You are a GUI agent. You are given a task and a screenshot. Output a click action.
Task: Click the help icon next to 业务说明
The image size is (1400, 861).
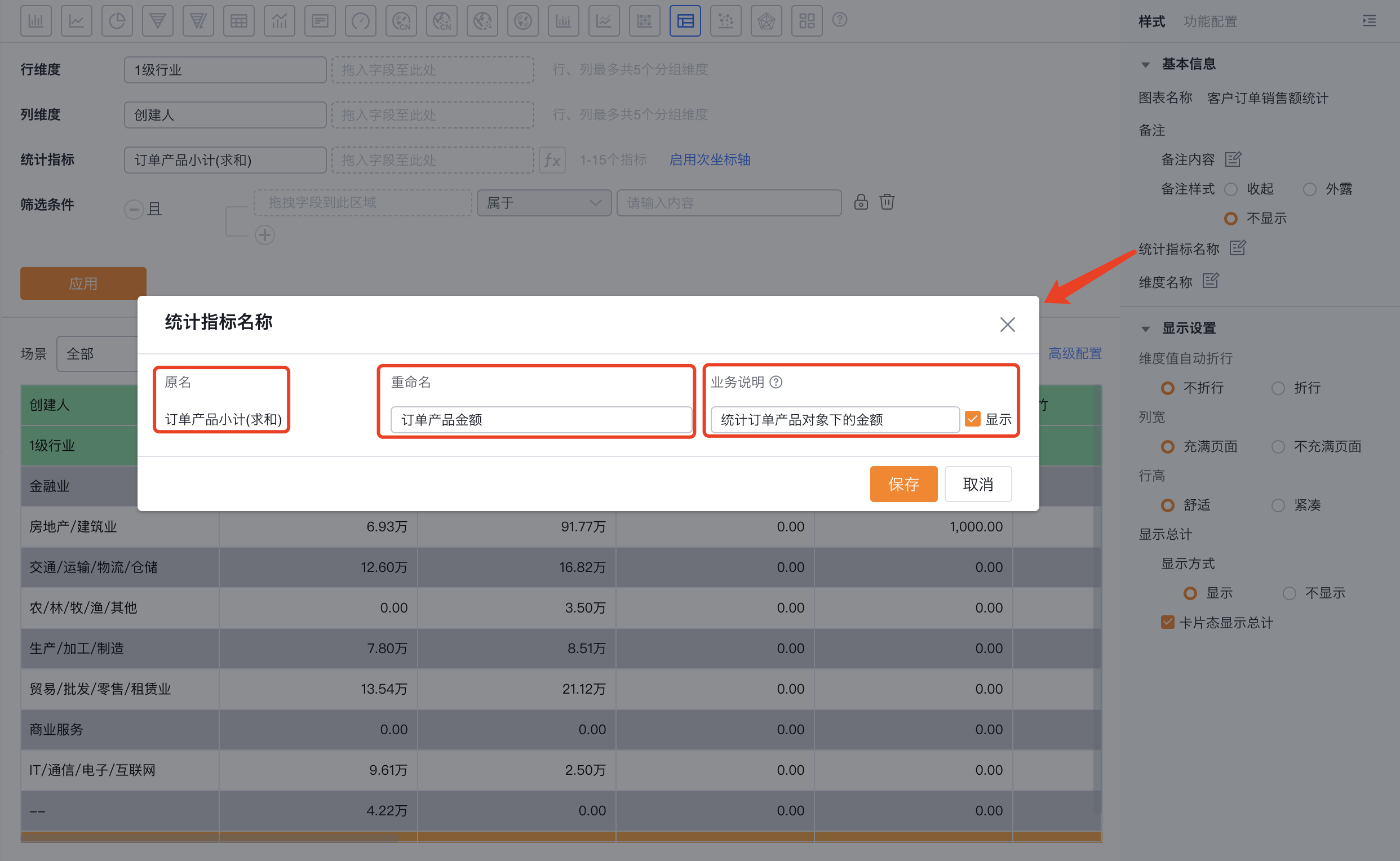pos(776,382)
